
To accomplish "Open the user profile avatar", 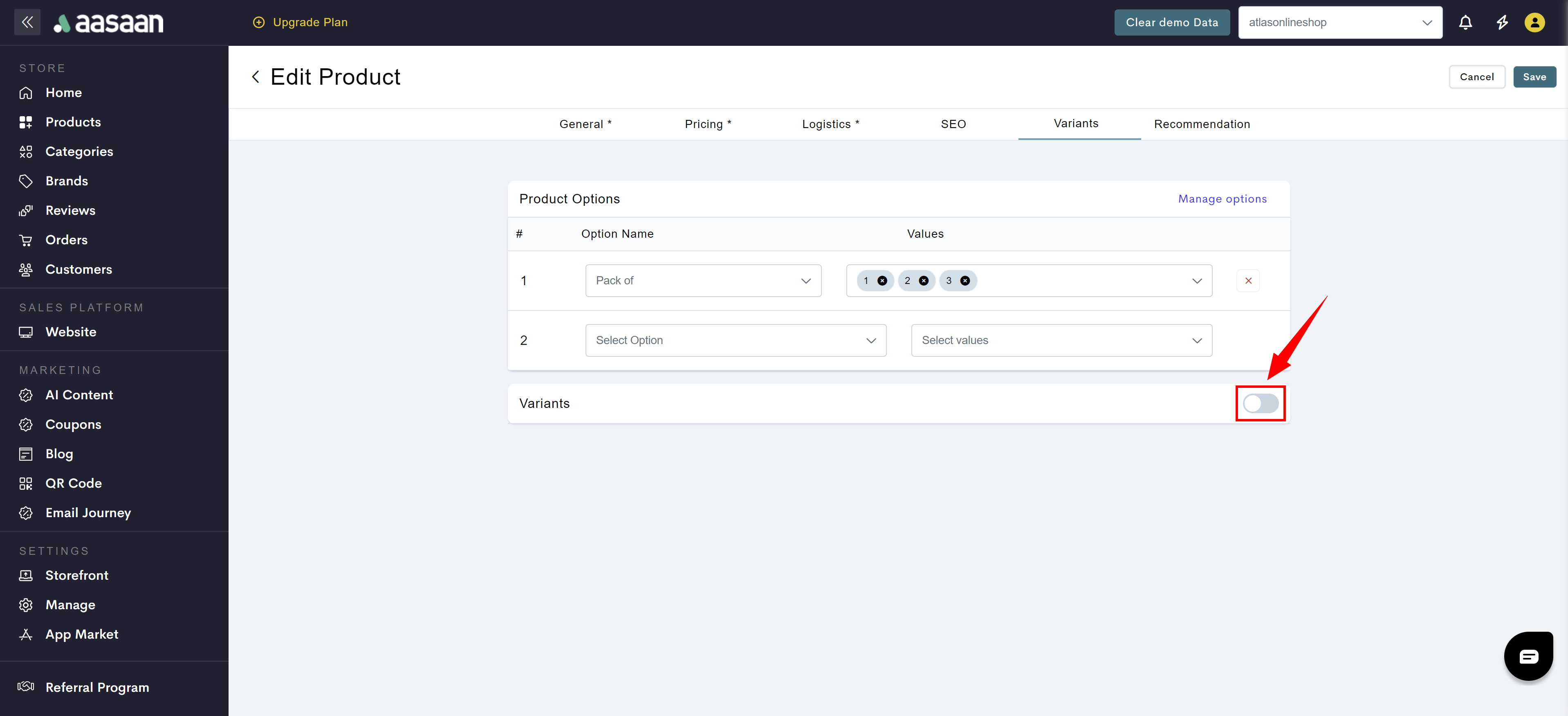I will [x=1534, y=23].
